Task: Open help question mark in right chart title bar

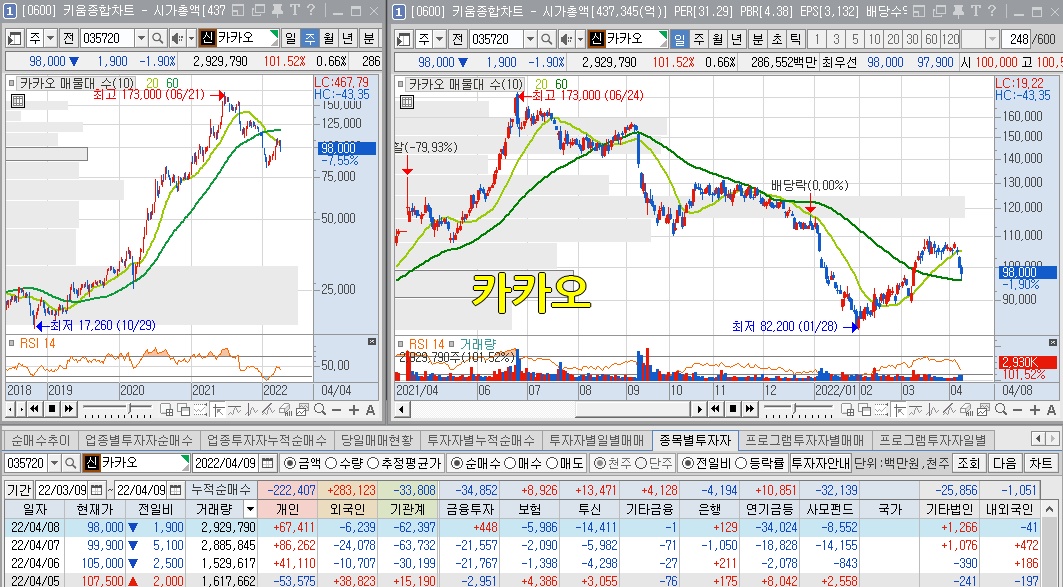Action: click(x=991, y=10)
